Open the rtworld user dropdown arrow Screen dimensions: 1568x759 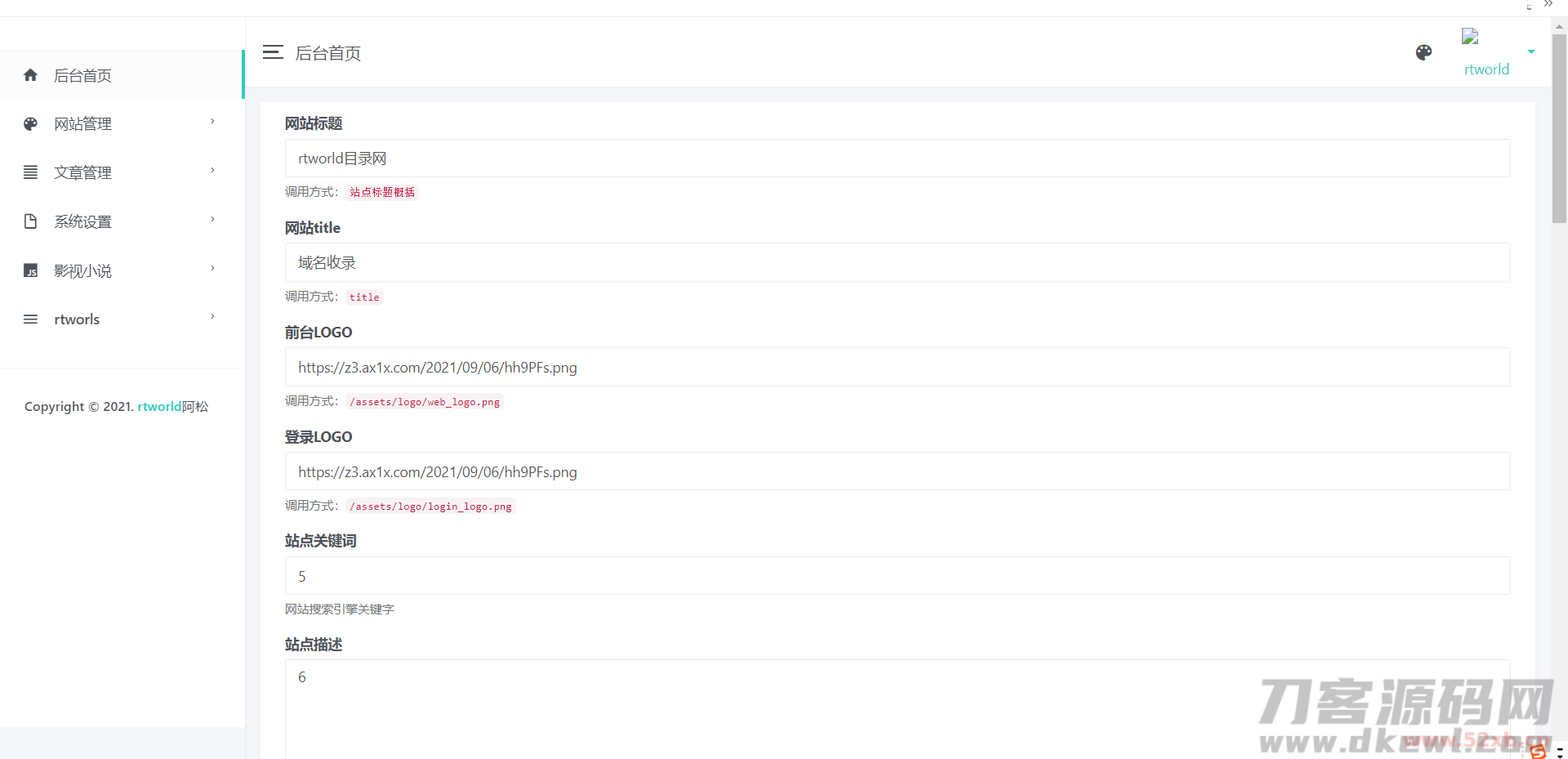1531,51
